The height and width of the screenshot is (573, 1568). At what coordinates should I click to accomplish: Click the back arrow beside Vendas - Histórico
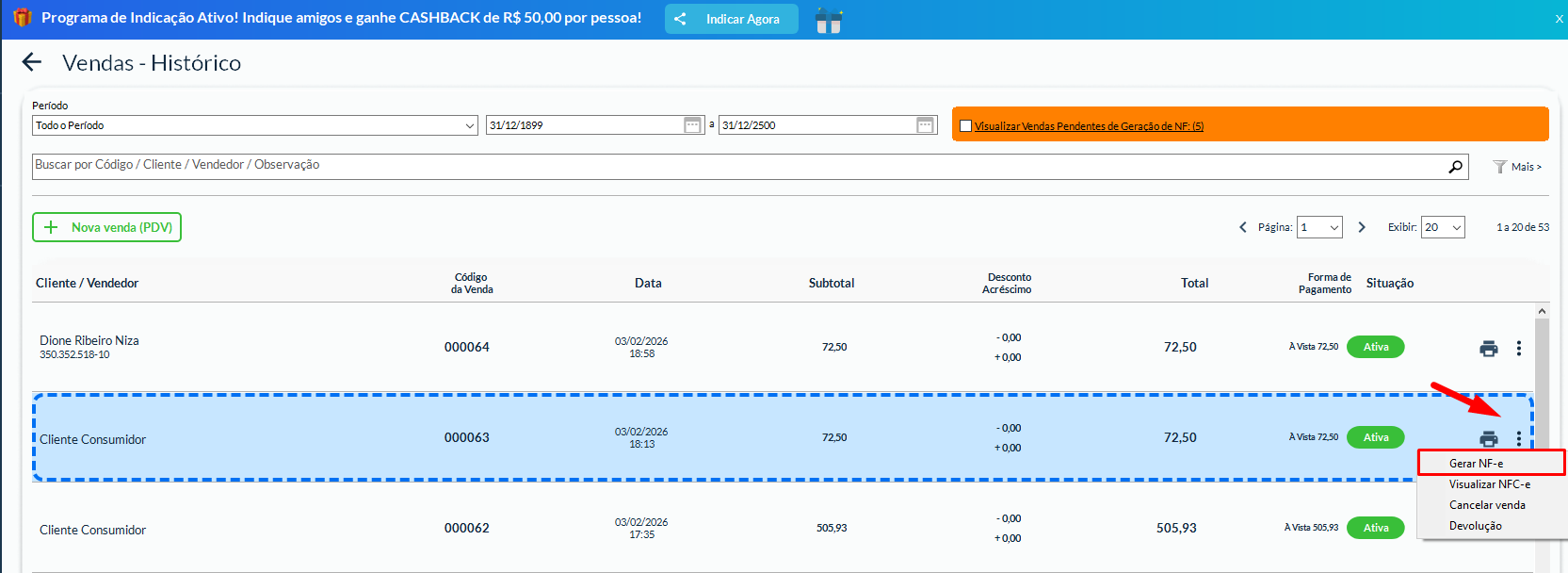tap(32, 62)
